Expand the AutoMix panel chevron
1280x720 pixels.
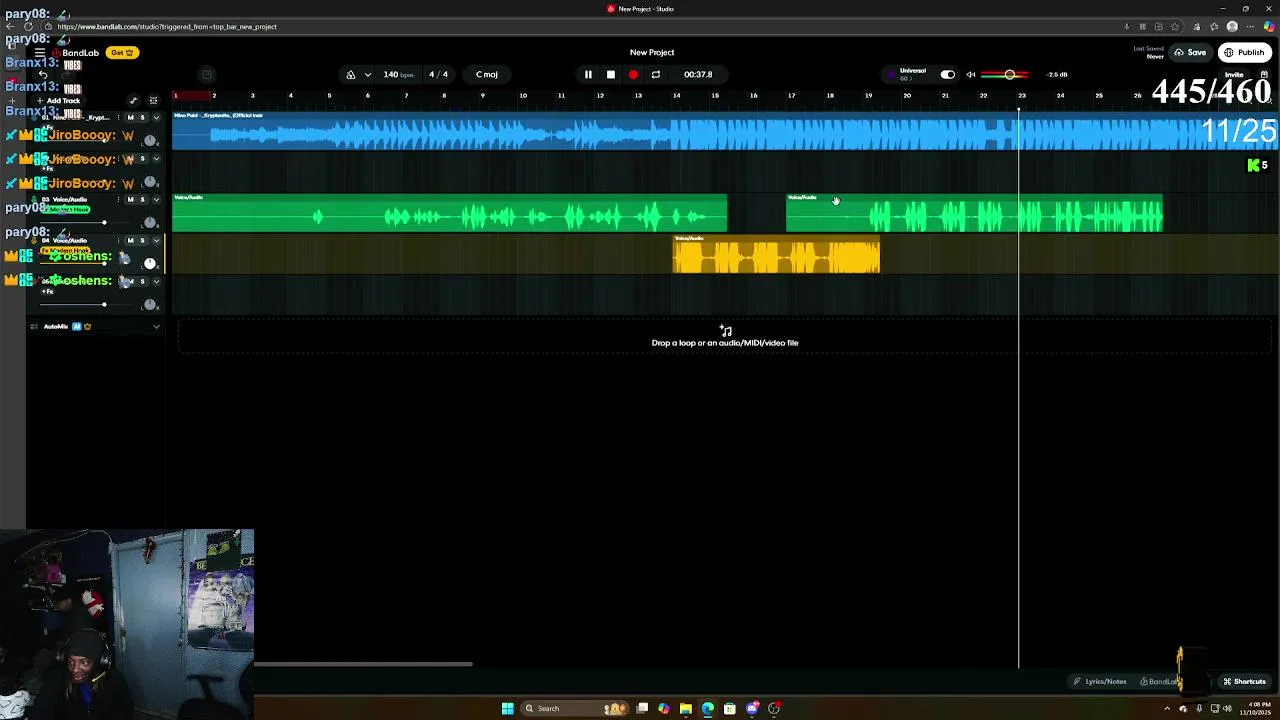(x=156, y=327)
